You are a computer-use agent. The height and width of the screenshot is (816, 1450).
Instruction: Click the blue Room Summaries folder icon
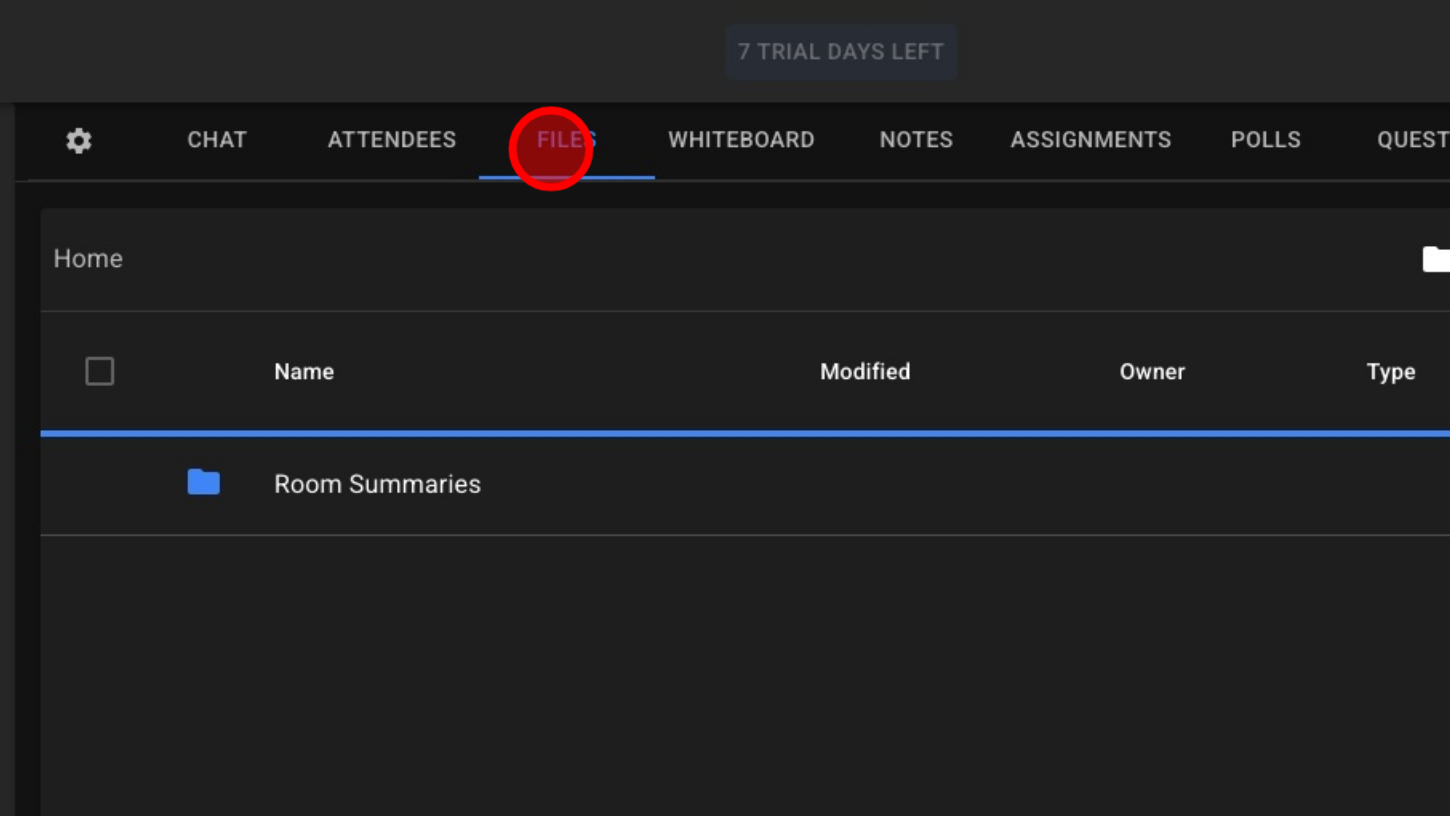tap(204, 483)
